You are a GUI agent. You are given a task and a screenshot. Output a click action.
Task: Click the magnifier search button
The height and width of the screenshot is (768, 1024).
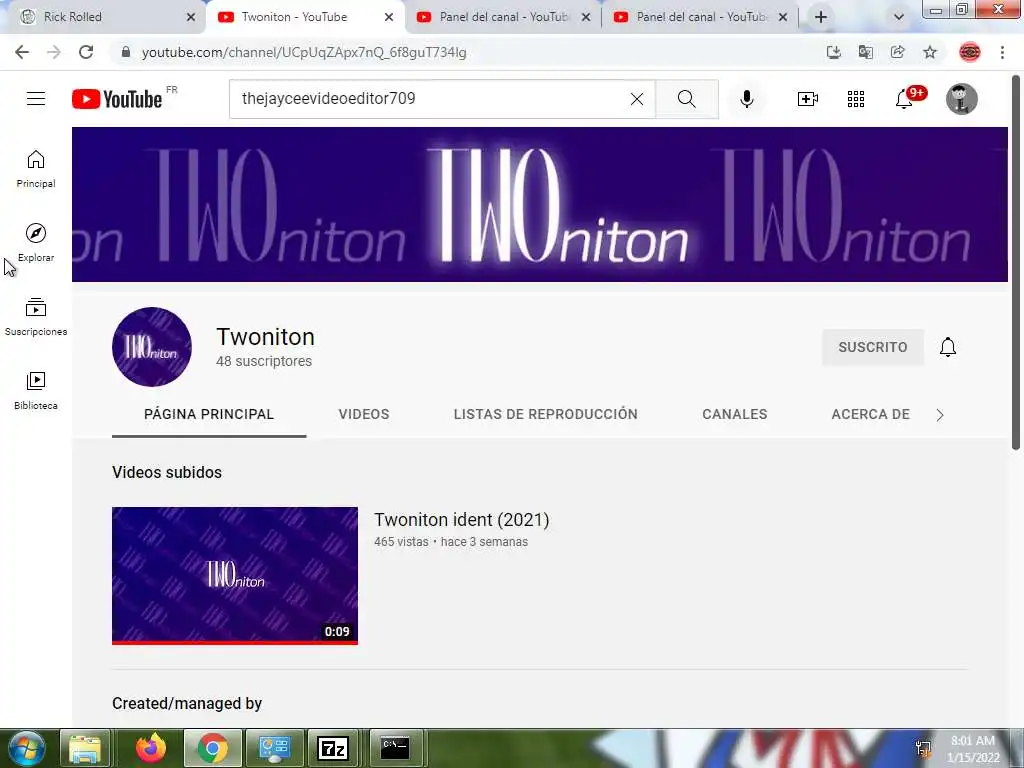coord(686,99)
